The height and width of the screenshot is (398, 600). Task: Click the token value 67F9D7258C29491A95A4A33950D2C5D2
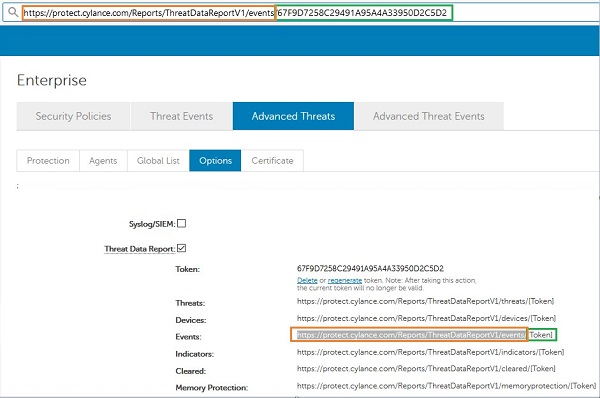point(370,268)
